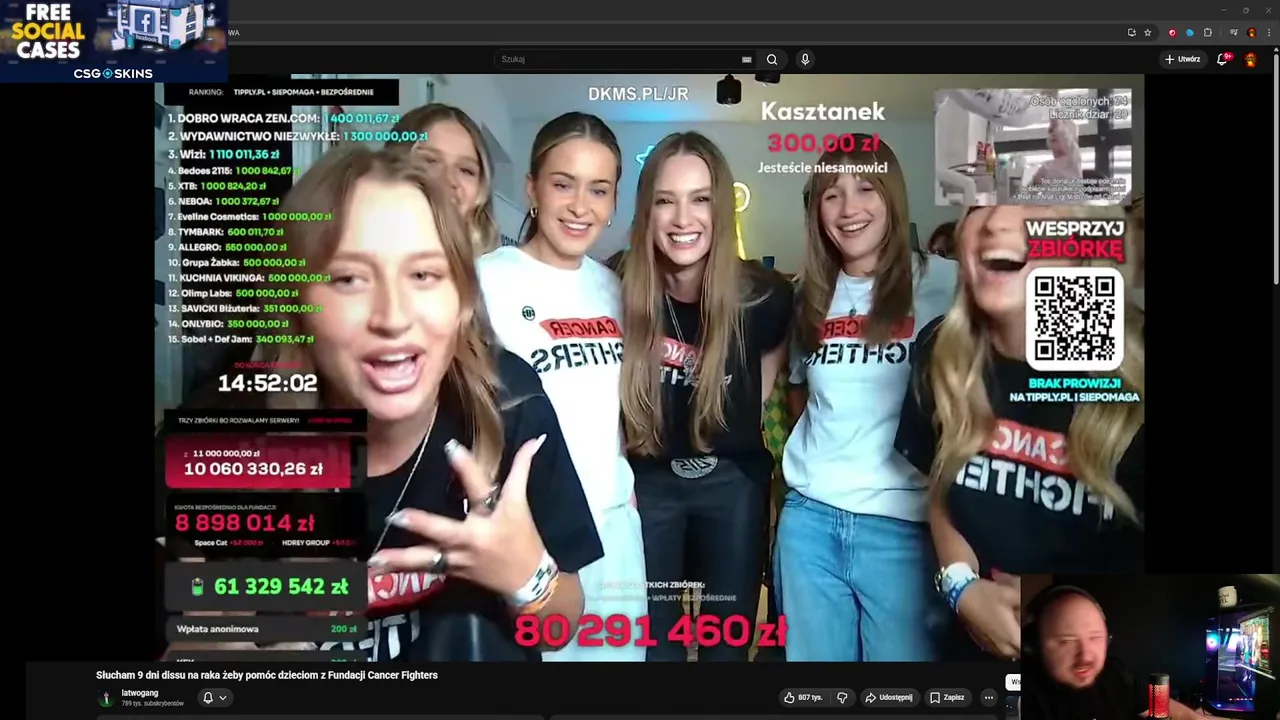Click the QR code in the video
Image resolution: width=1280 pixels, height=720 pixels.
[1074, 319]
